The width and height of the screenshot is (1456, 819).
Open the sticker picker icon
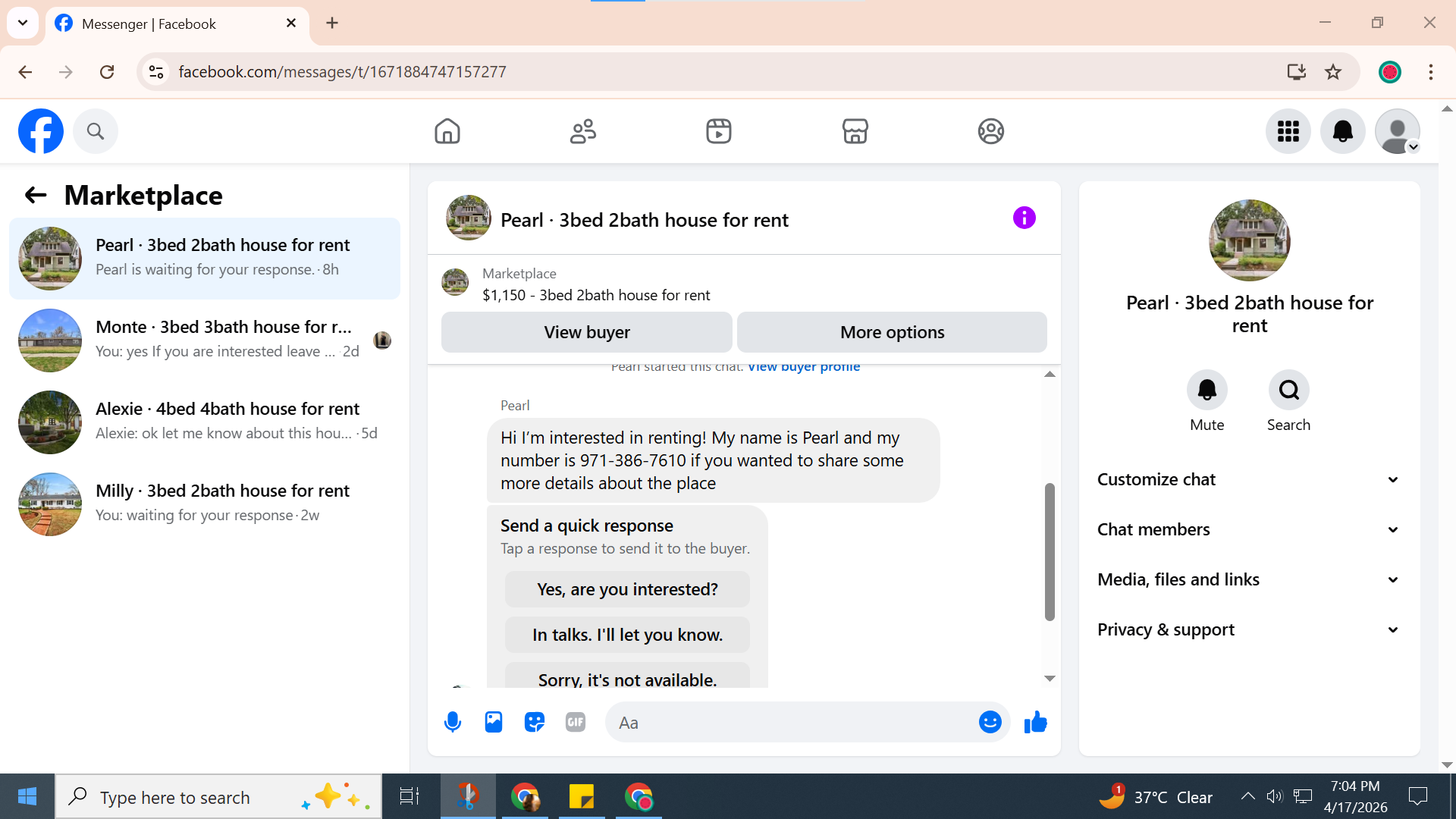coord(535,722)
